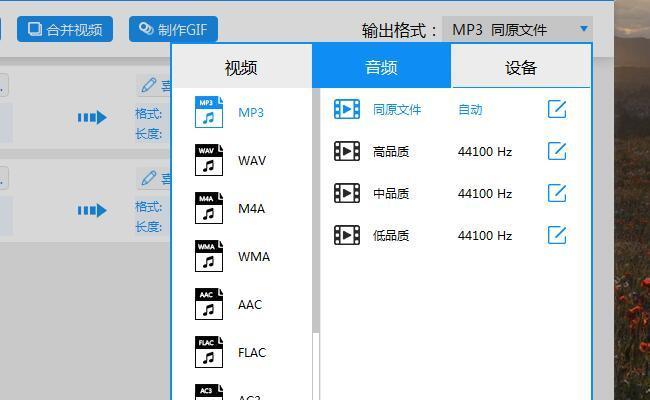Choose the AAC text label

click(250, 305)
